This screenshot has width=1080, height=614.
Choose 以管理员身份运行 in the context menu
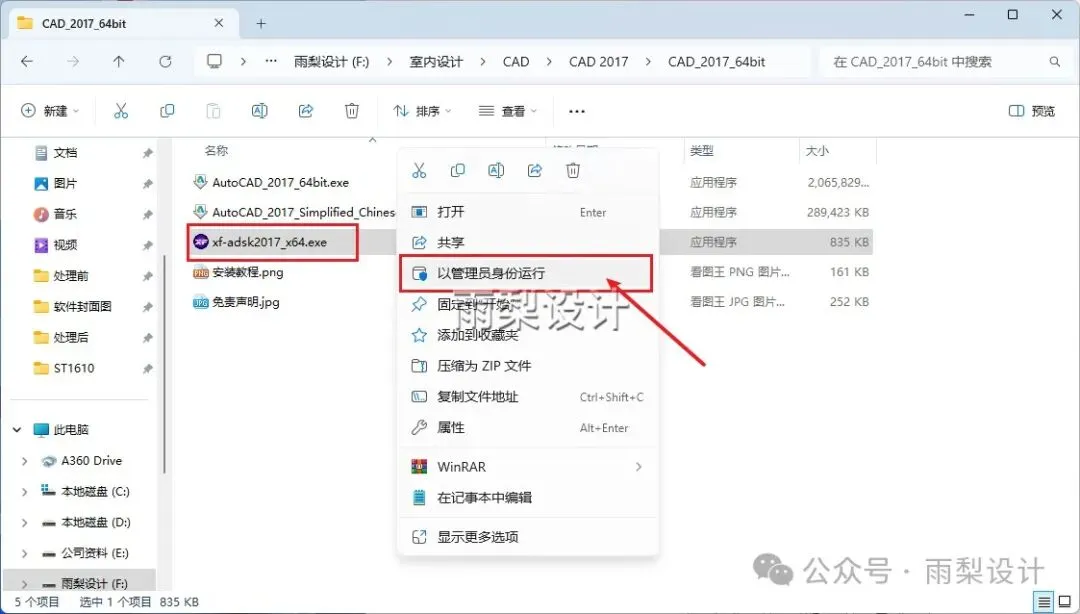528,274
